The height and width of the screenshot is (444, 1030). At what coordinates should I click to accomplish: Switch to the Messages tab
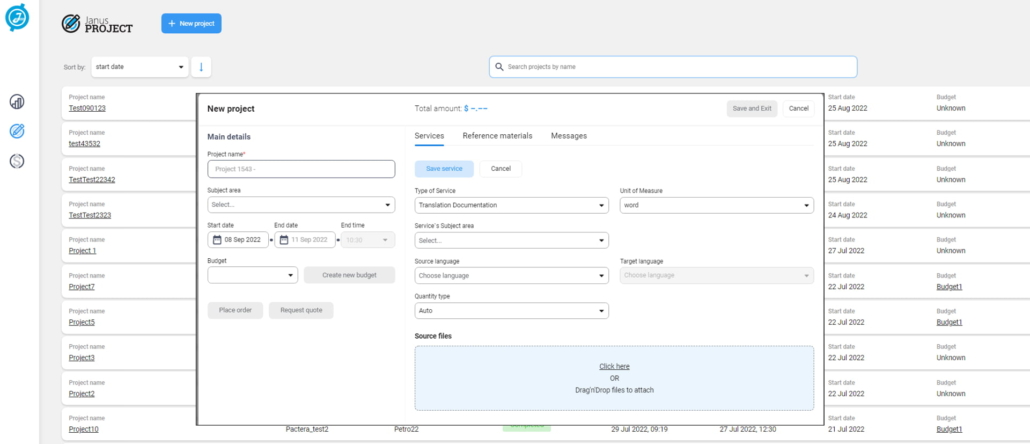click(x=569, y=136)
